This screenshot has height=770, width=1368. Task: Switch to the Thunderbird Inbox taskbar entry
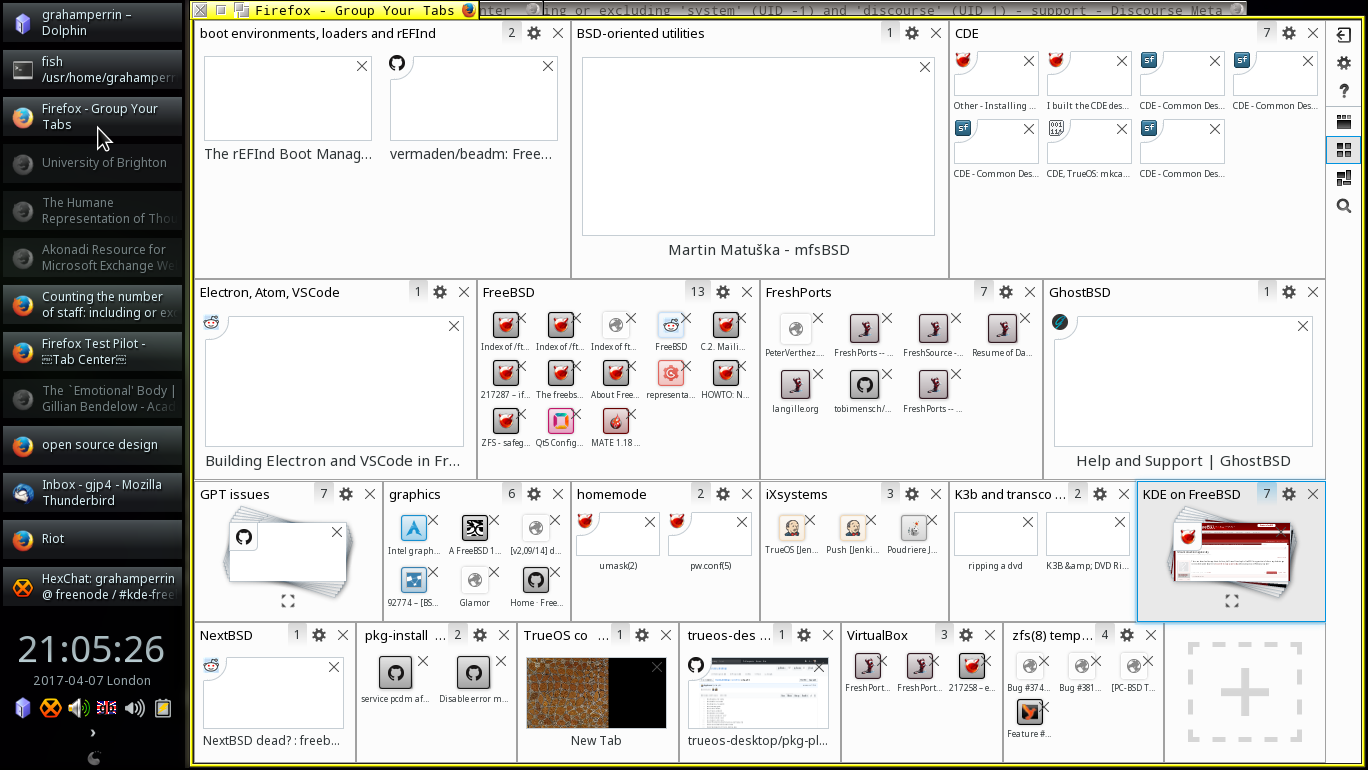[94, 492]
